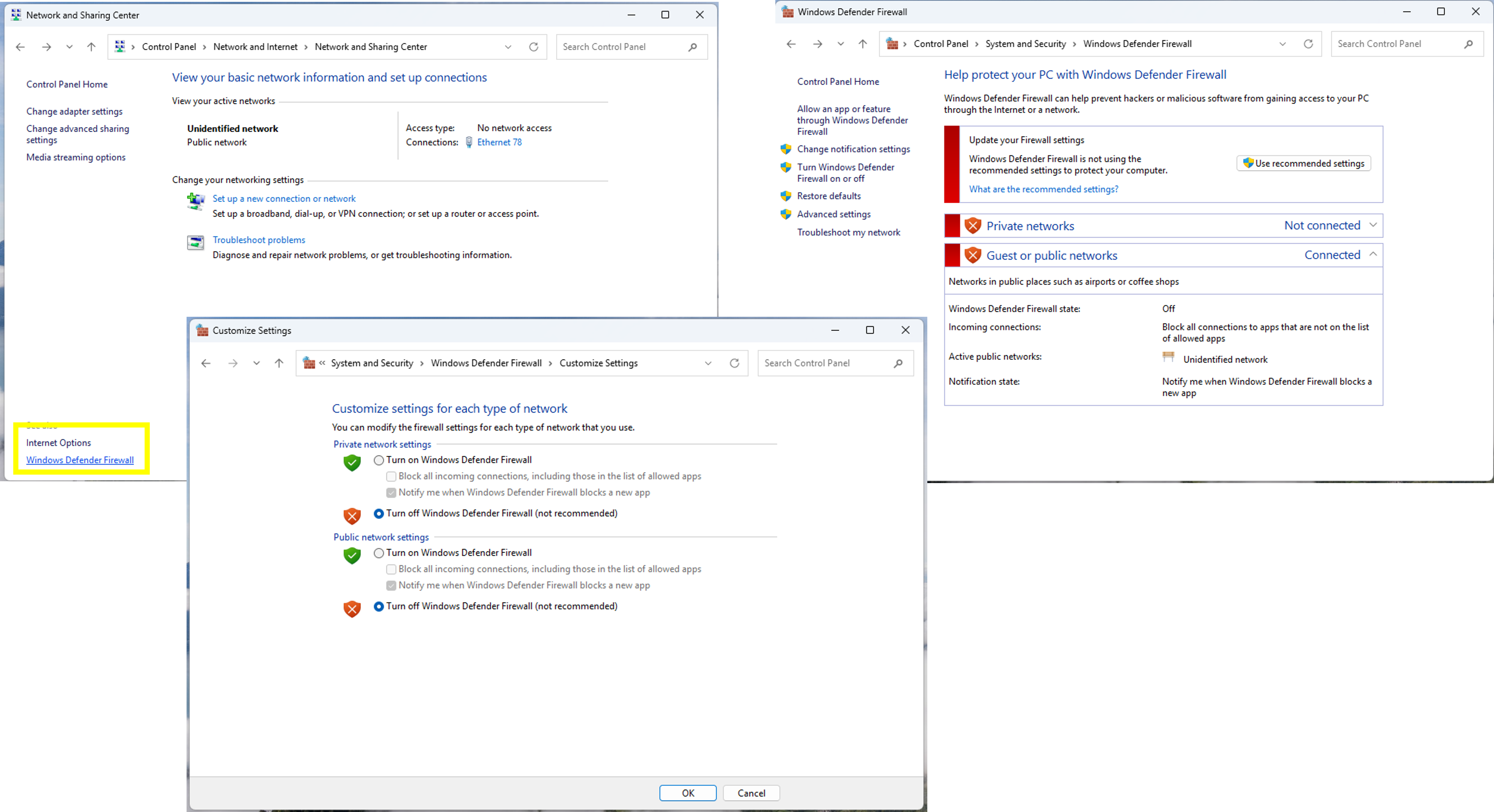The image size is (1494, 812).
Task: Open address bar dropdown in Customize Settings
Action: click(x=708, y=363)
